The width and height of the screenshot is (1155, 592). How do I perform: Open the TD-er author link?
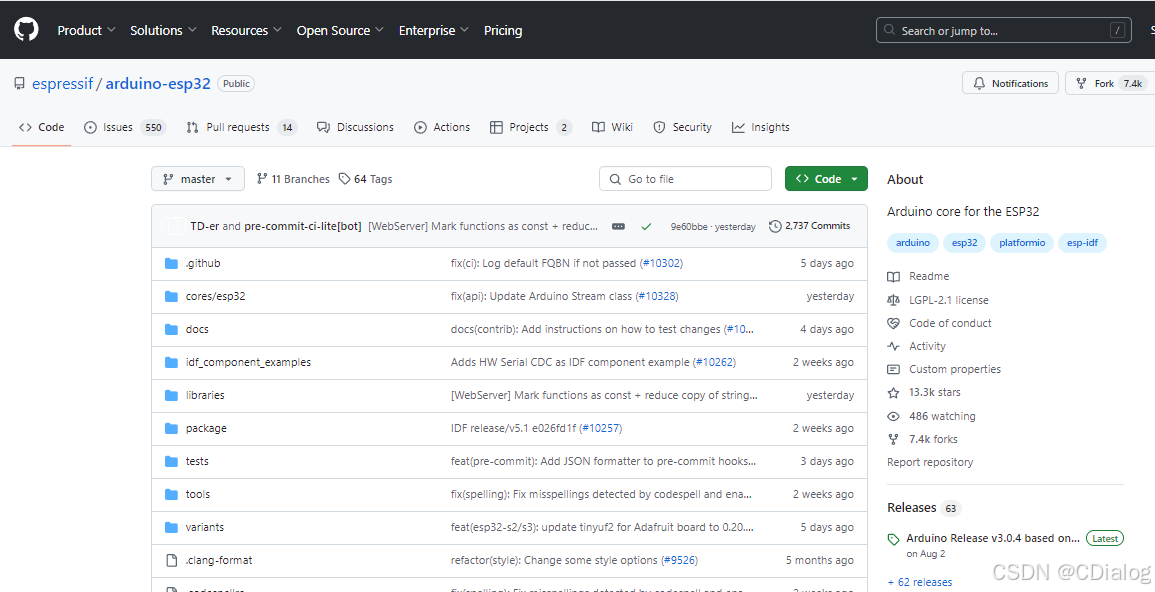click(204, 226)
